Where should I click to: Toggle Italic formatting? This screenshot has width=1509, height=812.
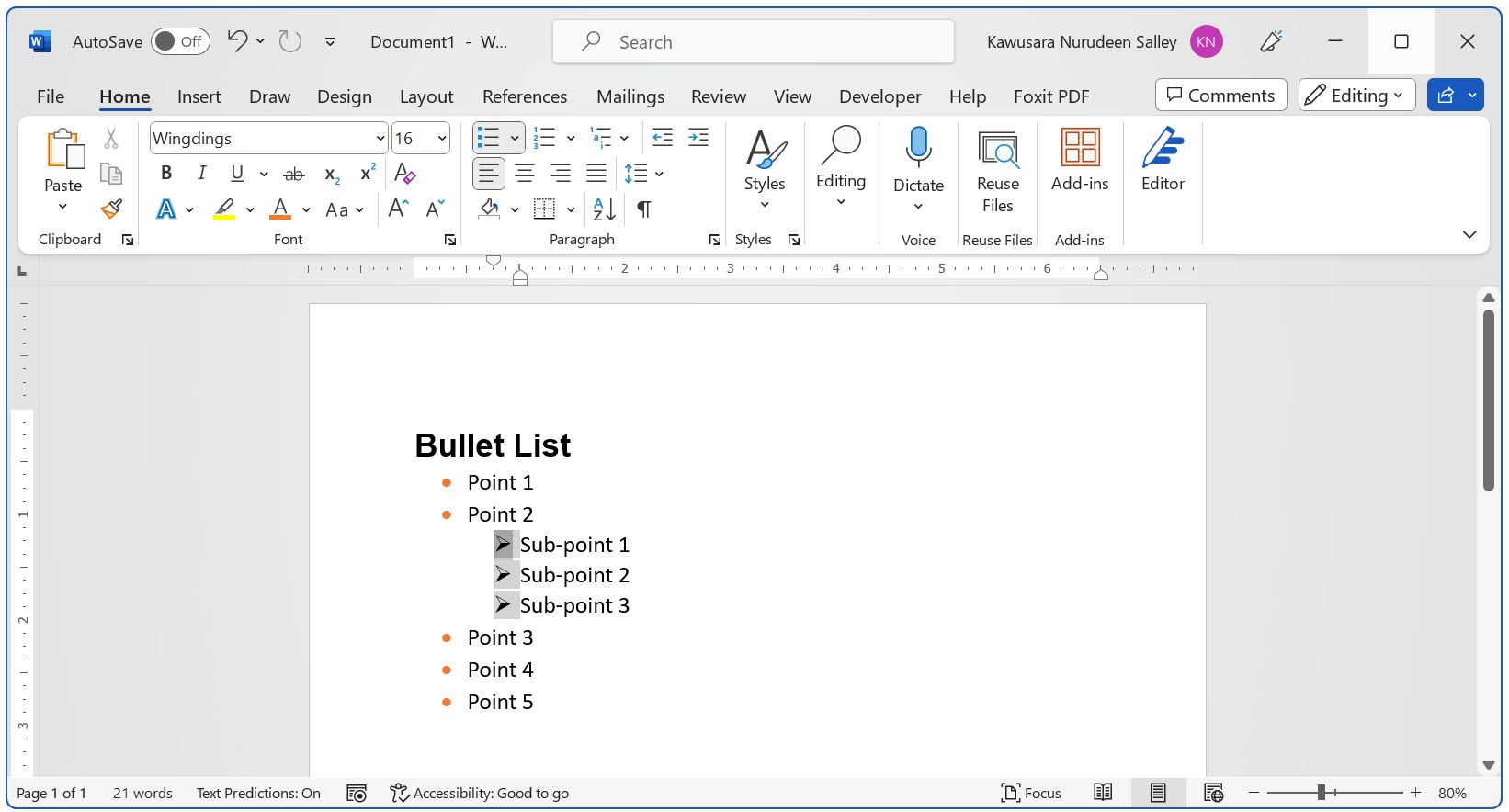pyautogui.click(x=202, y=173)
